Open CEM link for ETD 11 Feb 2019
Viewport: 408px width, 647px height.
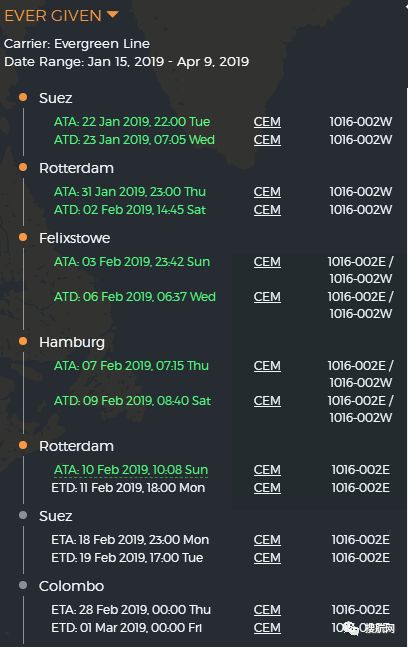(x=267, y=488)
